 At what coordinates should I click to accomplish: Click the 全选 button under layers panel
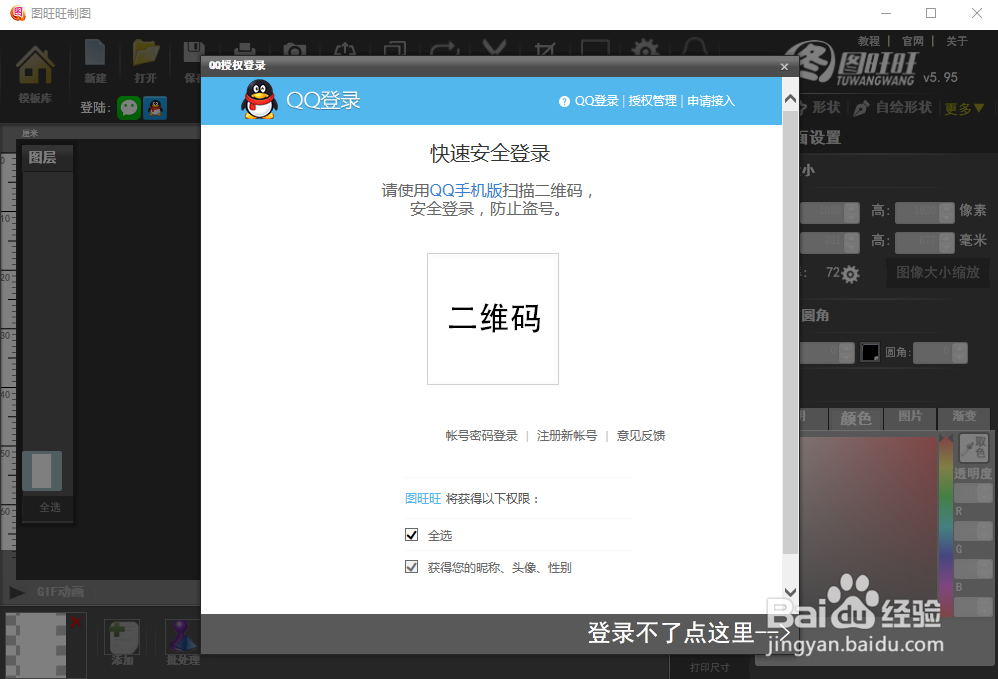(49, 507)
